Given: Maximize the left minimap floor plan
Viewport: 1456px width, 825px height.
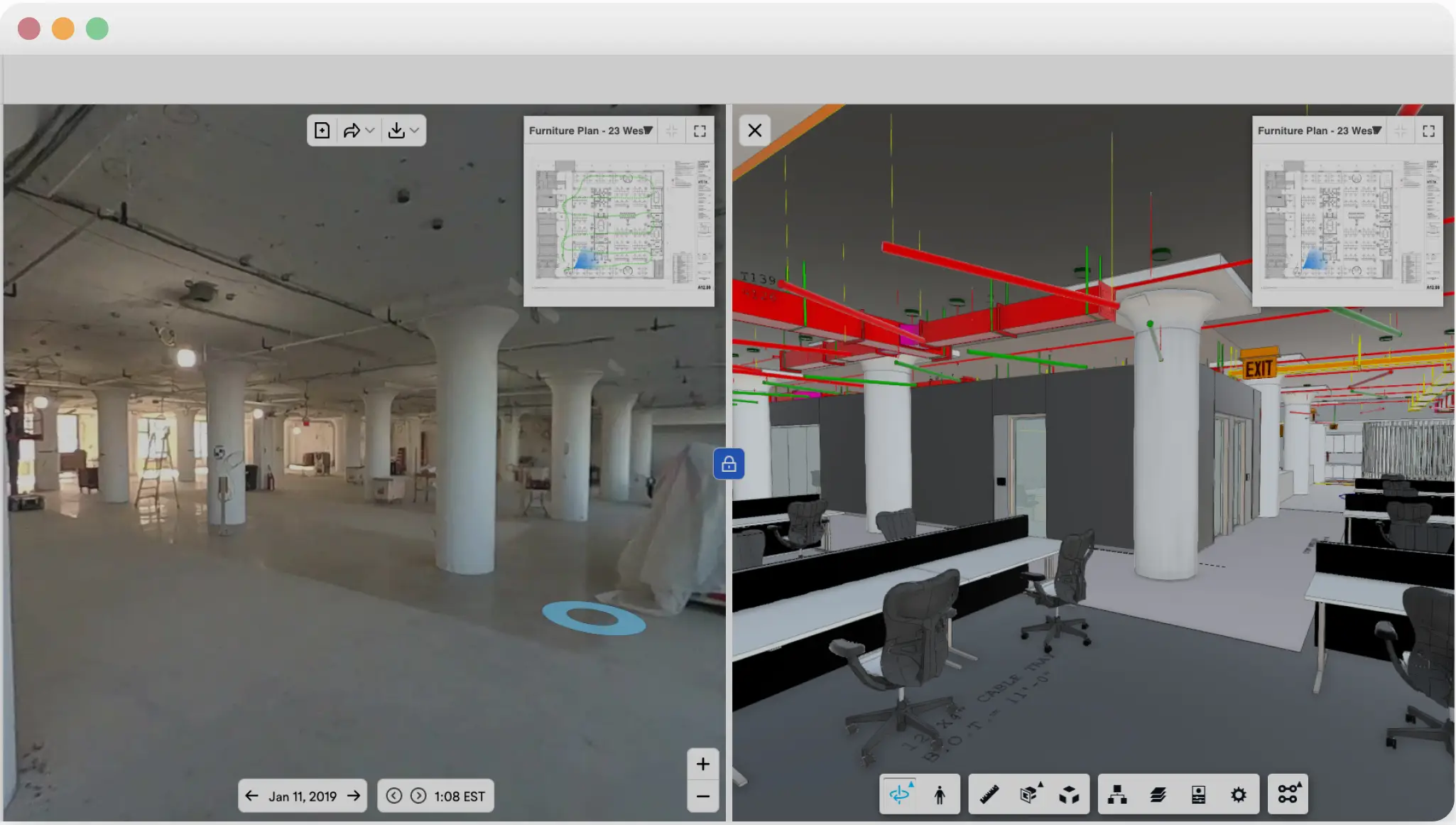Looking at the screenshot, I should coord(700,131).
